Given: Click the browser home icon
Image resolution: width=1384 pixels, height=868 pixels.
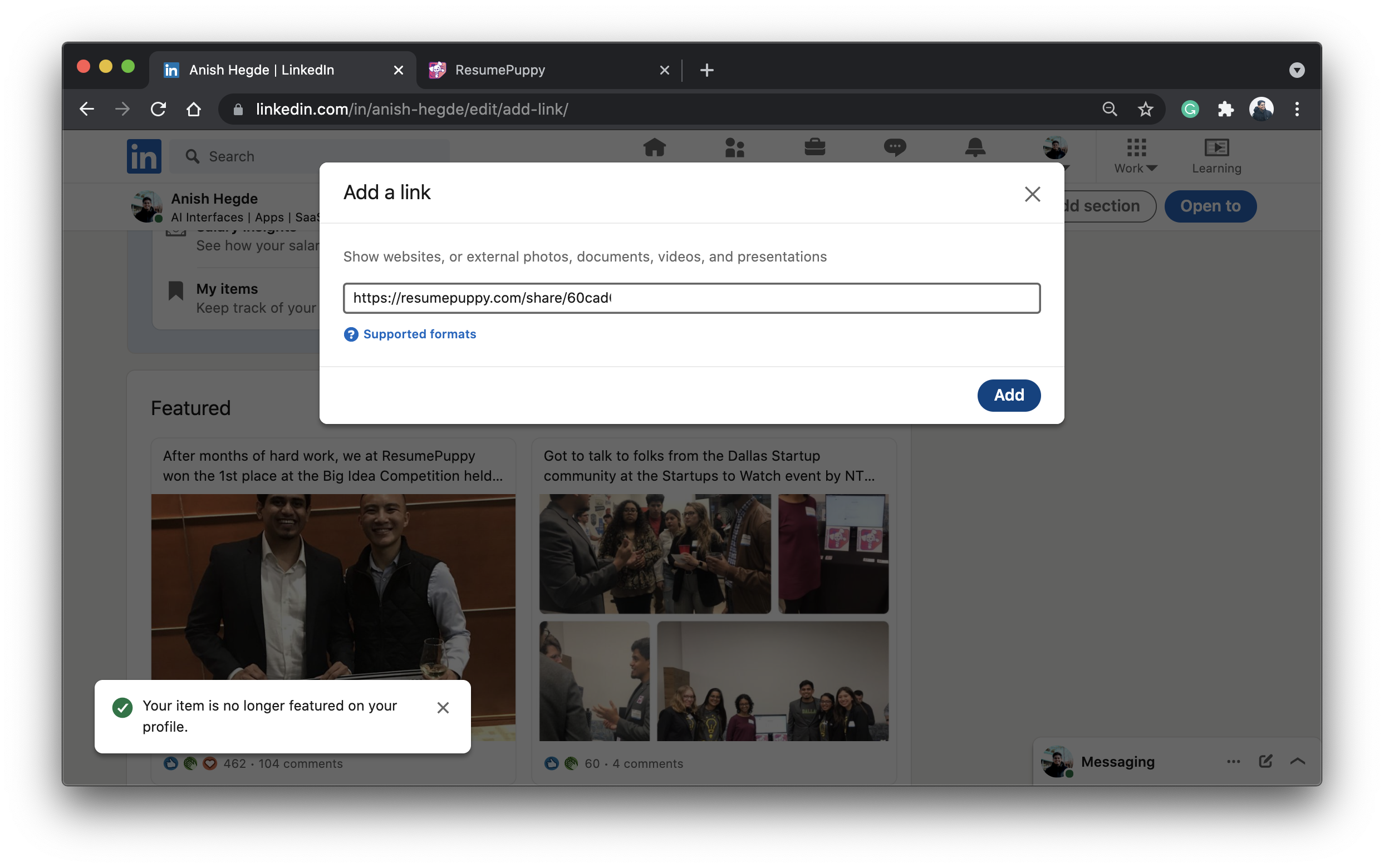Looking at the screenshot, I should (x=194, y=109).
